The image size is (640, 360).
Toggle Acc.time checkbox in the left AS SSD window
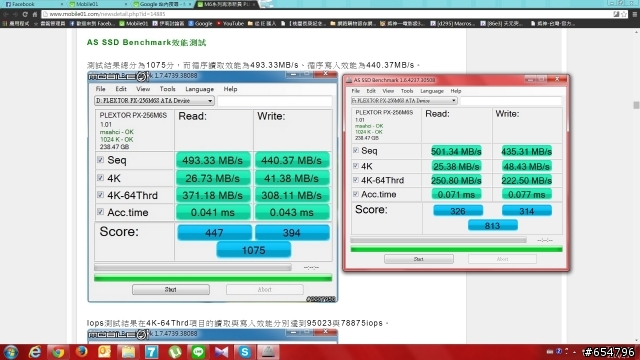point(100,212)
